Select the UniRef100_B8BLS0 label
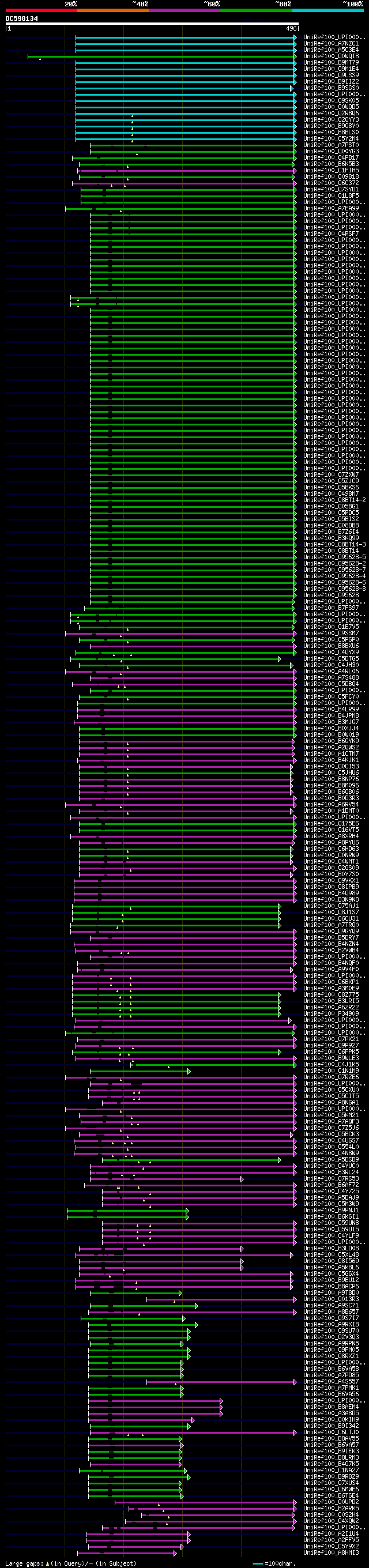This screenshot has height=1568, width=369. [x=332, y=132]
